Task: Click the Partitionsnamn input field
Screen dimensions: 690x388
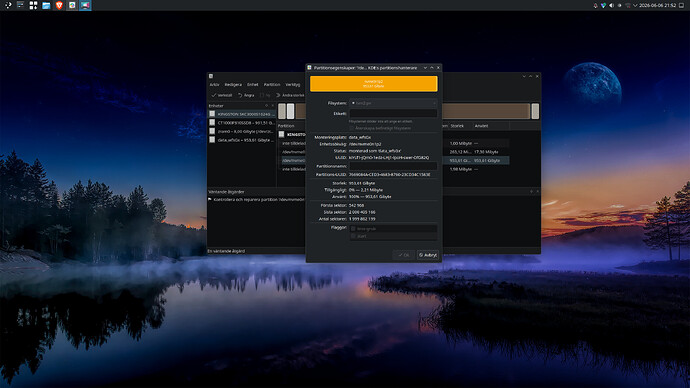Action: (393, 166)
